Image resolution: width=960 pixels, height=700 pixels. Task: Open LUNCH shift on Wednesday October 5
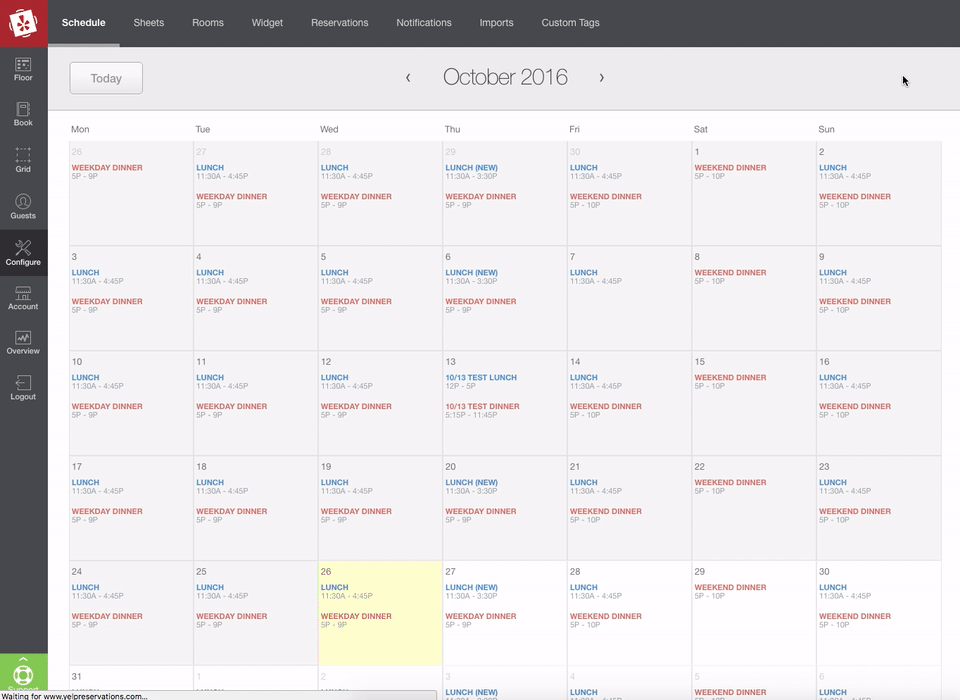(334, 273)
